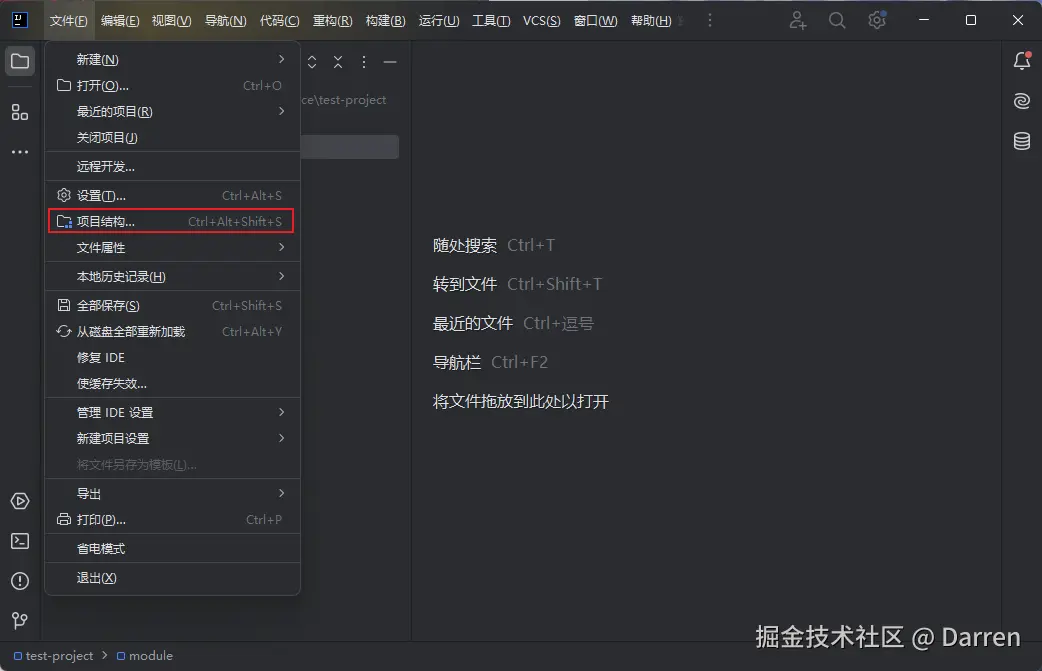Open the 视图(V) menu
Viewport: 1042px width, 671px height.
pyautogui.click(x=171, y=21)
